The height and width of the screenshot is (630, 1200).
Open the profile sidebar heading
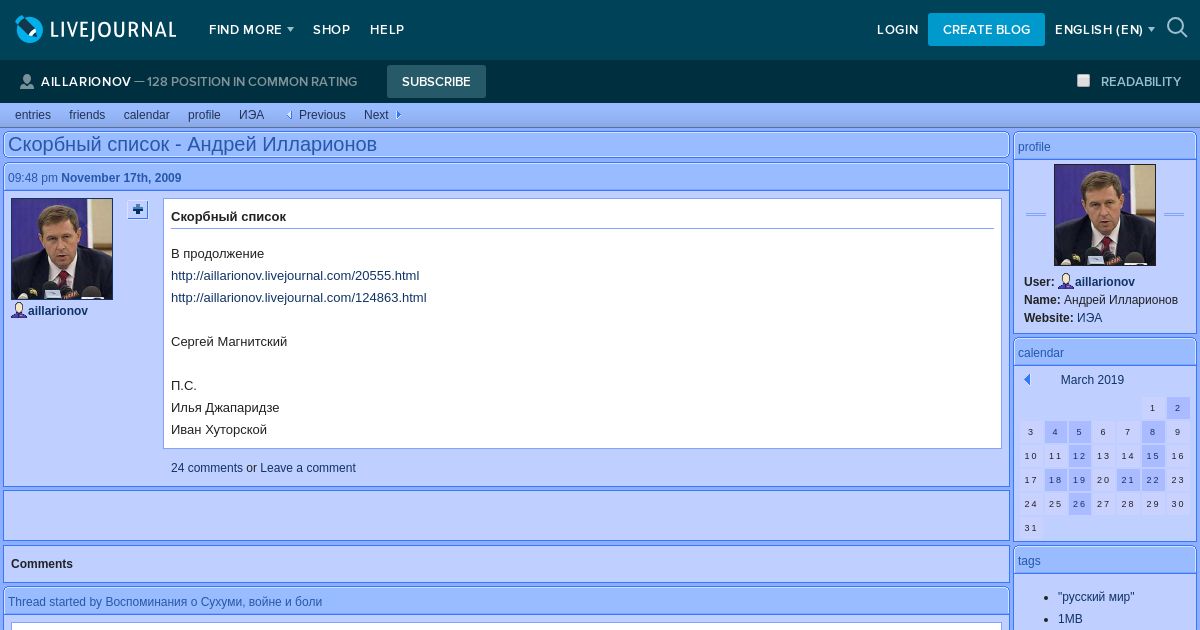(1034, 147)
